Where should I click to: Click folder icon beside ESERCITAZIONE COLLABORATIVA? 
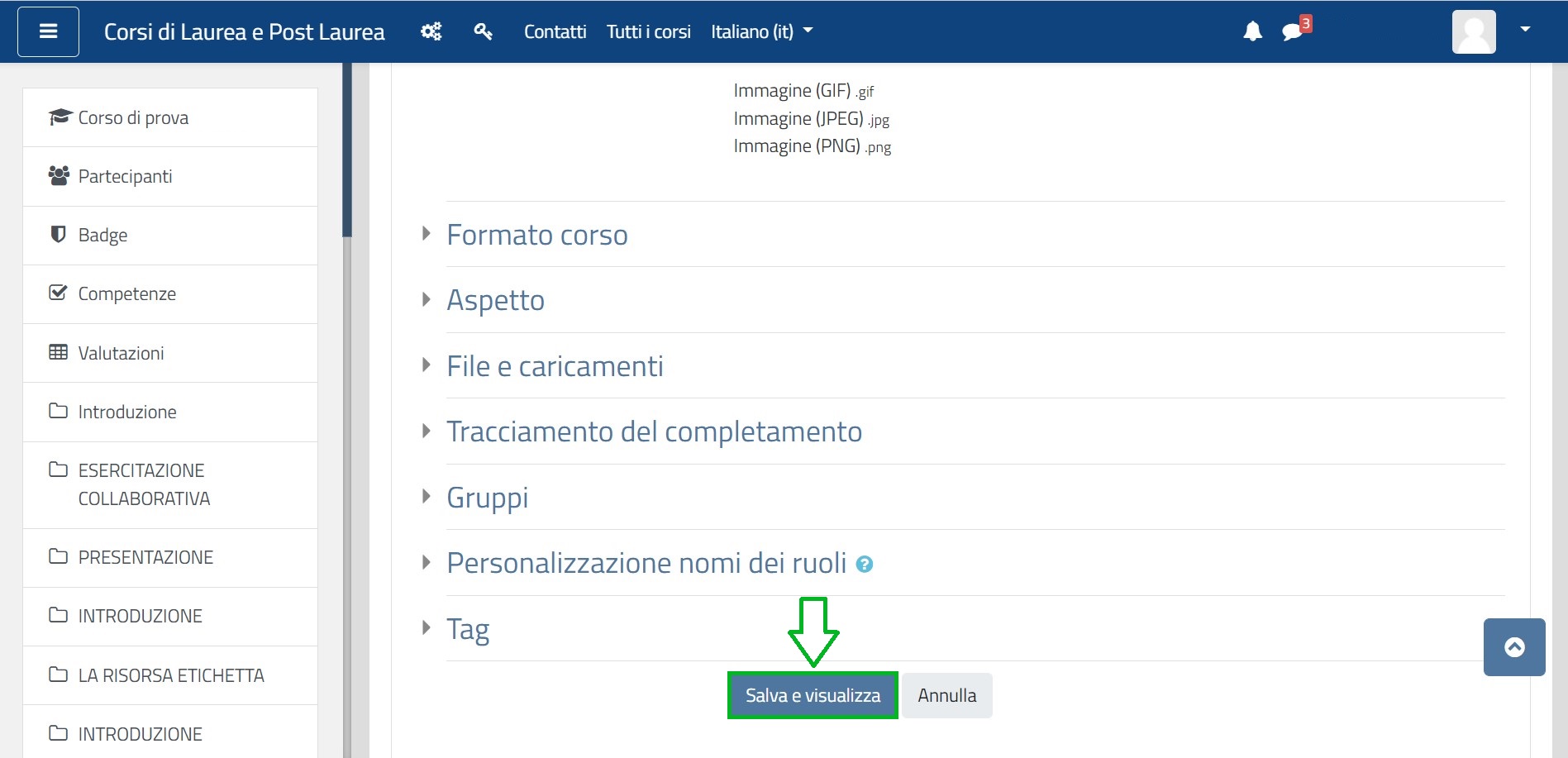point(58,470)
